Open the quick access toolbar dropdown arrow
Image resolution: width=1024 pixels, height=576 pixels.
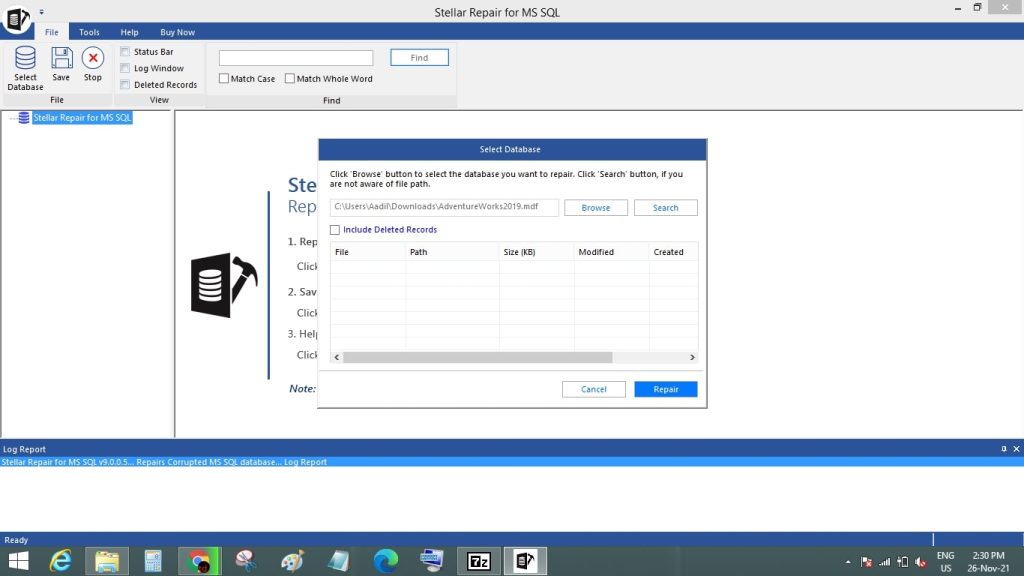coord(41,12)
